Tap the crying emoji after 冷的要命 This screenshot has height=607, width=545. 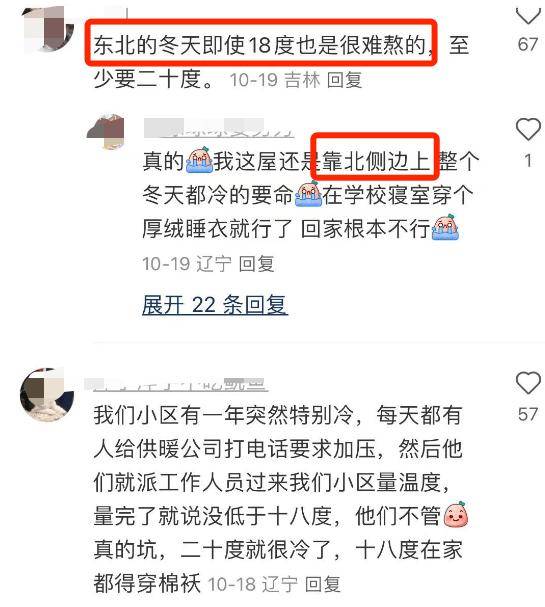pos(308,194)
